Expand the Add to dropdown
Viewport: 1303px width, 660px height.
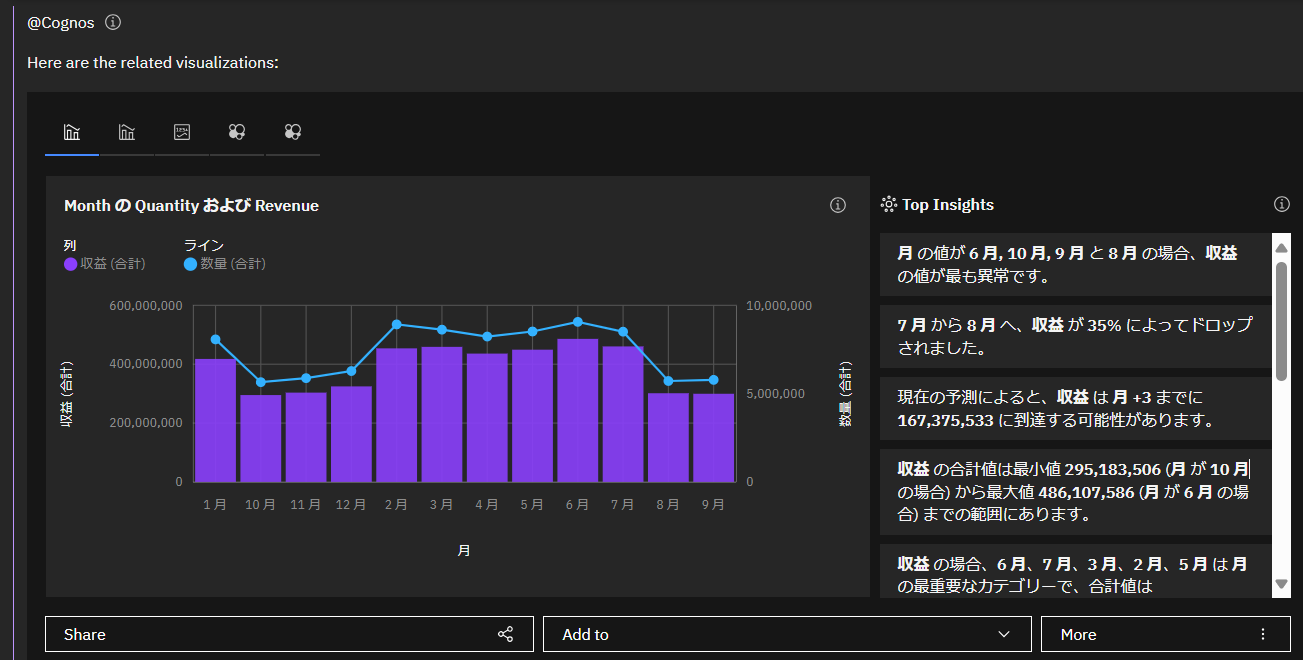click(787, 634)
